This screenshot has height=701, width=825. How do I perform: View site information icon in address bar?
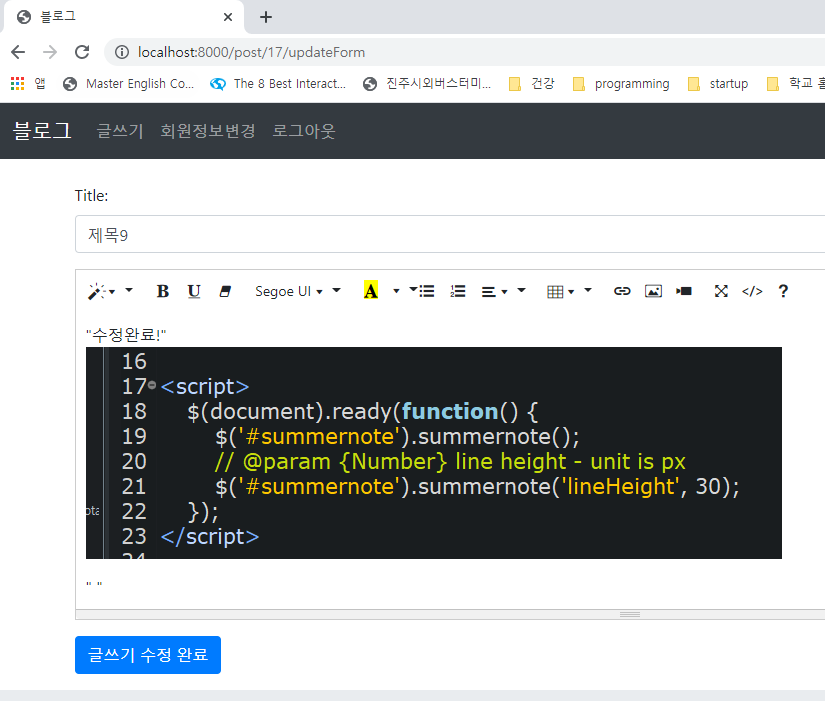point(122,52)
